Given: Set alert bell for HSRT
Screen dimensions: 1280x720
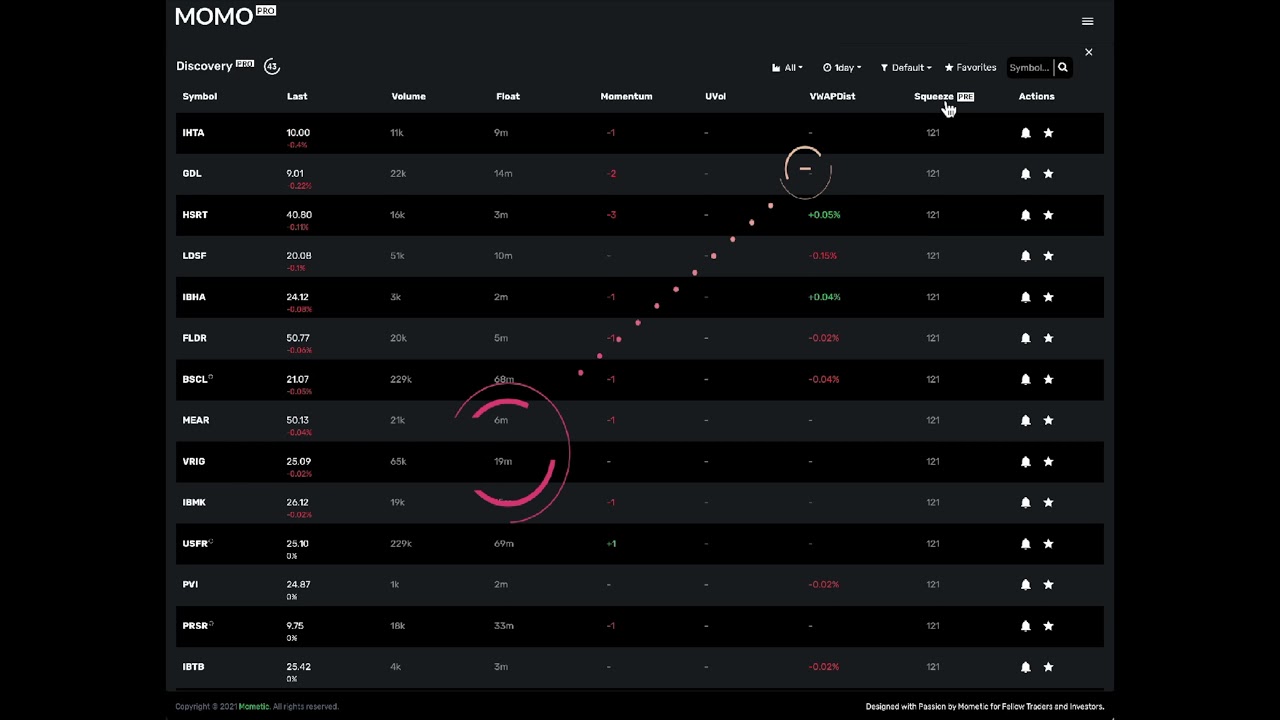Looking at the screenshot, I should [x=1025, y=215].
